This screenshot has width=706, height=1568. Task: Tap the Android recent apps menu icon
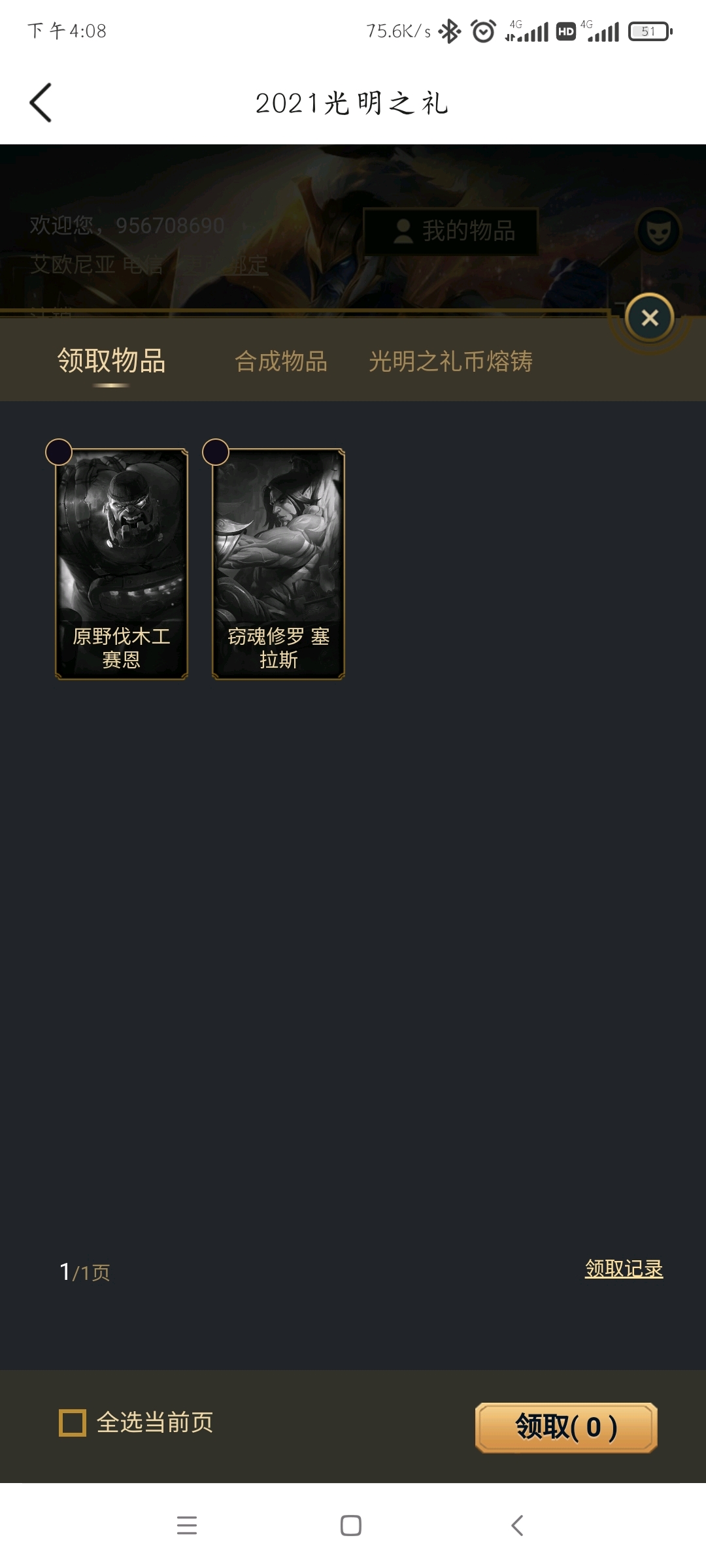click(x=187, y=1526)
